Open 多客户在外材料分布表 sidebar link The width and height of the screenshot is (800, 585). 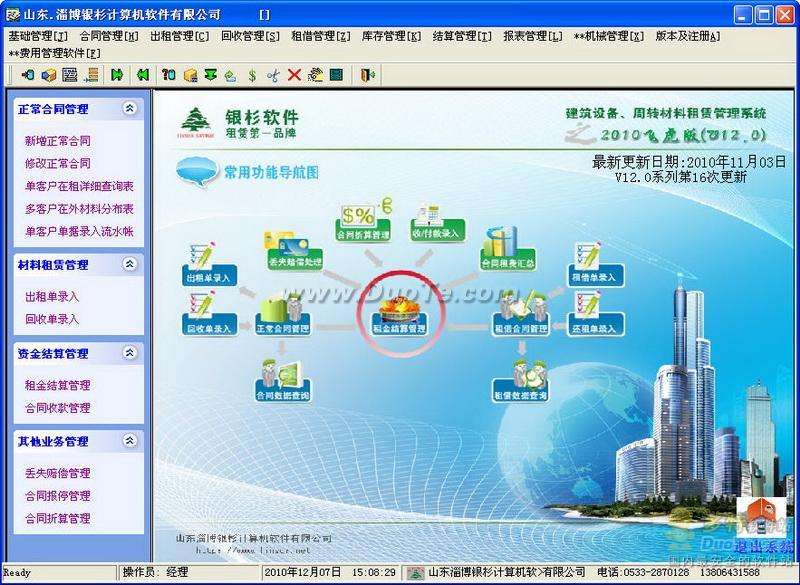pos(79,209)
